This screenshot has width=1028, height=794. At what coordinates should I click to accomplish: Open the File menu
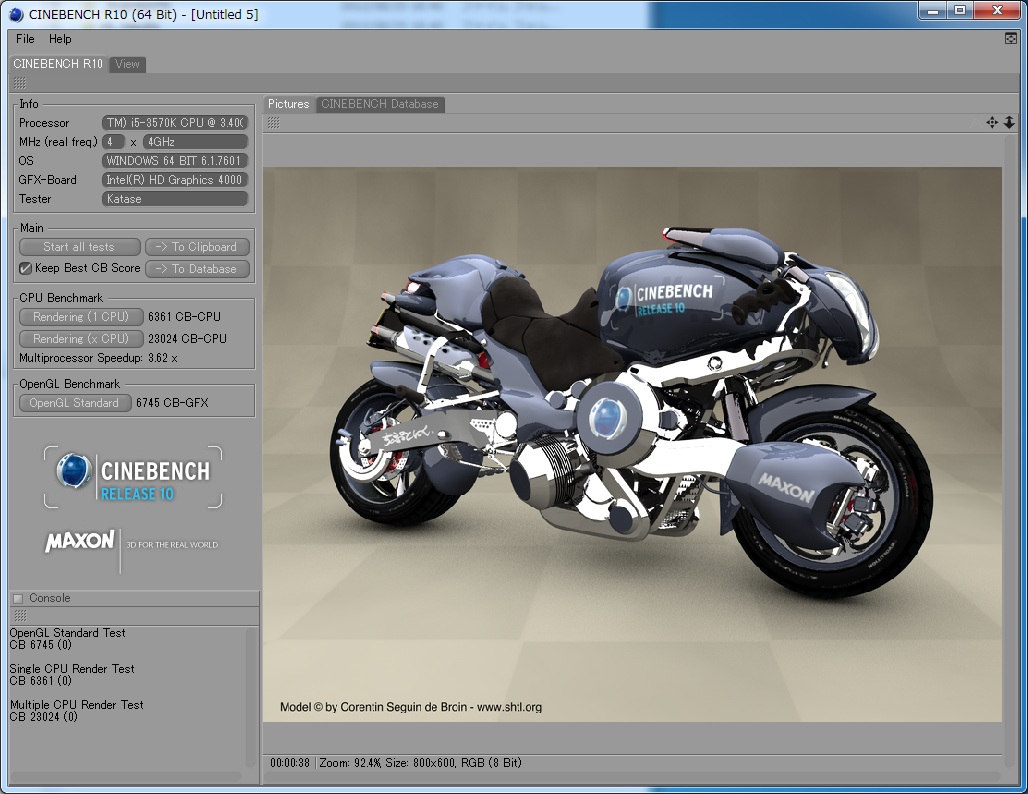tap(25, 39)
